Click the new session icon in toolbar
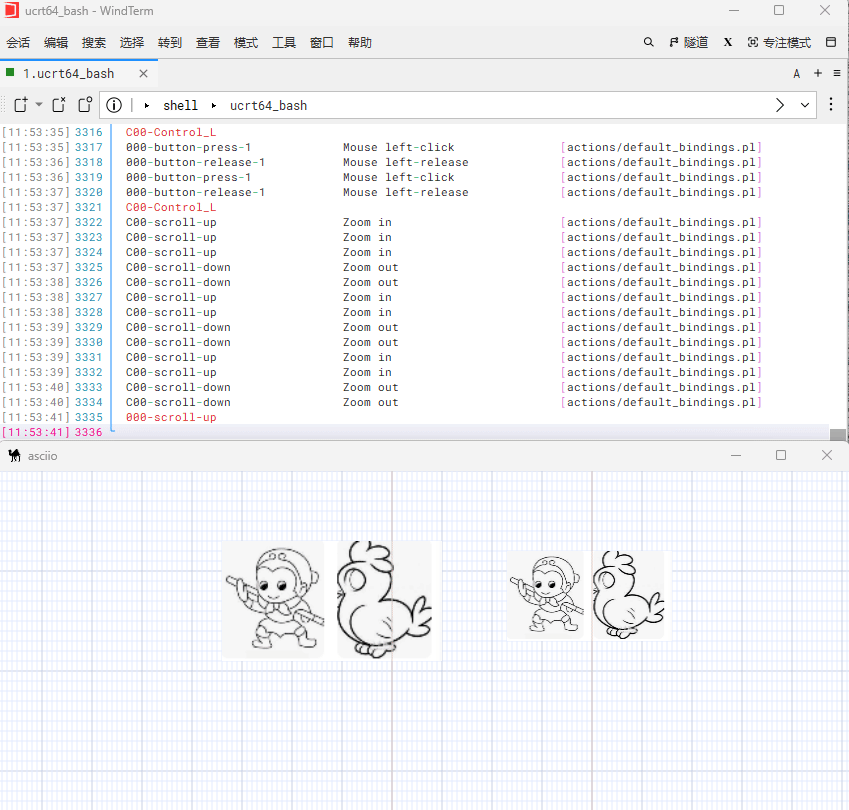Screen dimensions: 849x810 (20, 105)
